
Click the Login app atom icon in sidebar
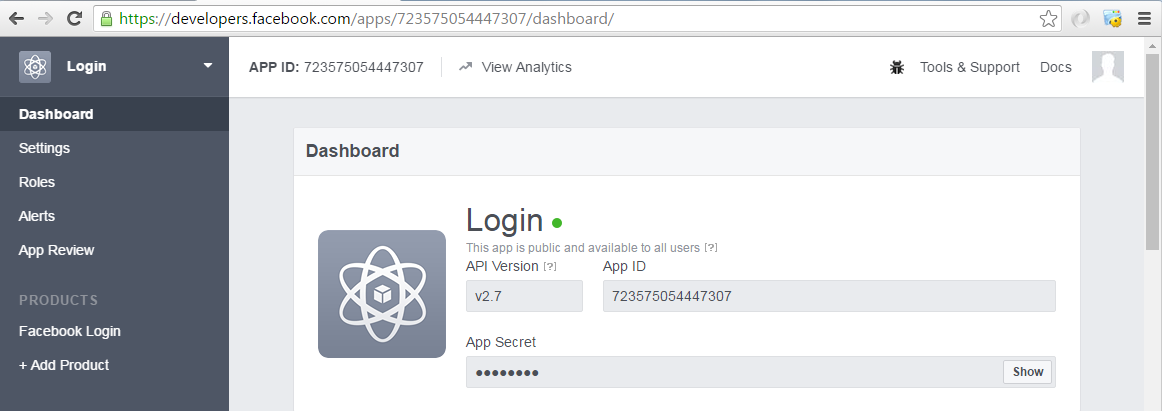point(35,67)
